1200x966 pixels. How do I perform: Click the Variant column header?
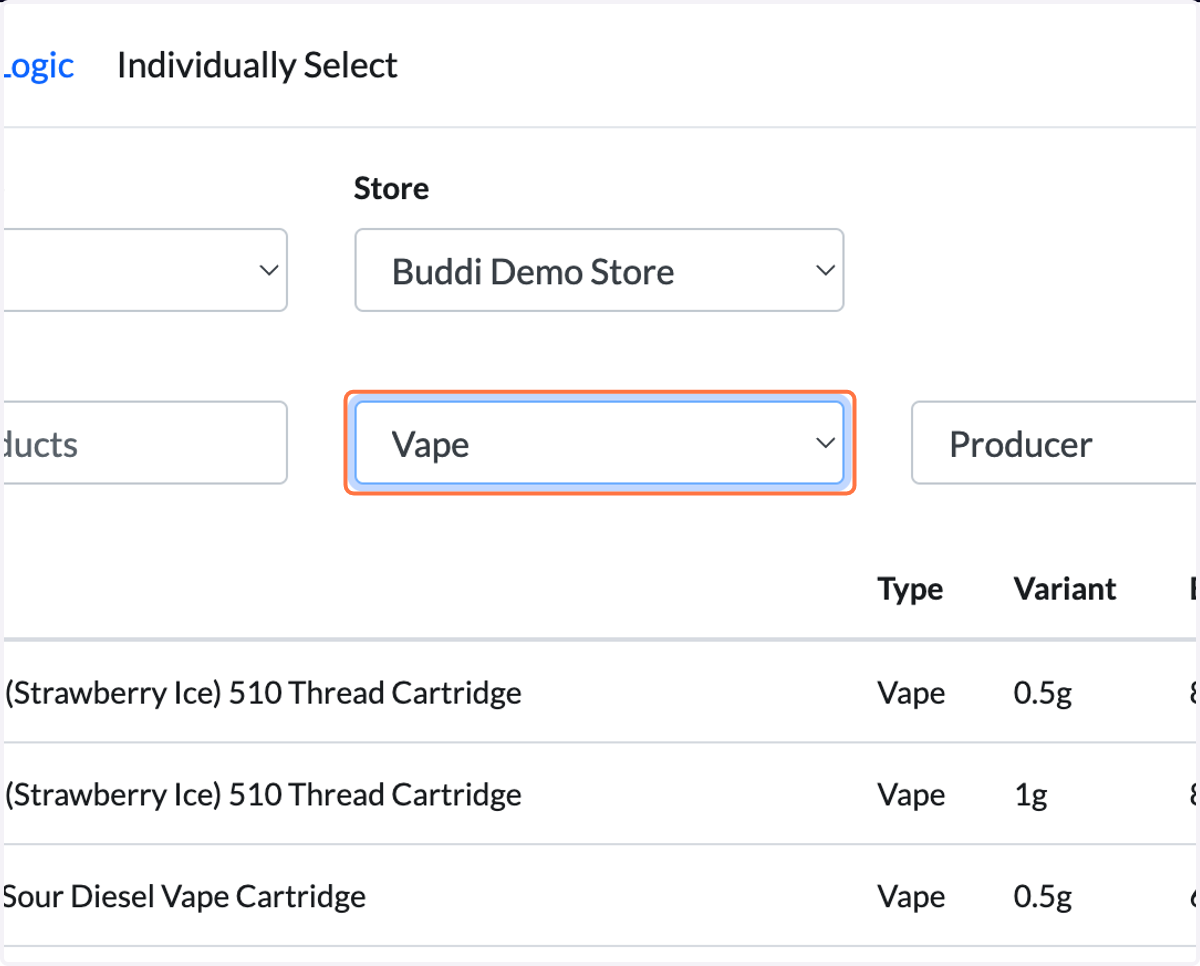click(x=1065, y=589)
